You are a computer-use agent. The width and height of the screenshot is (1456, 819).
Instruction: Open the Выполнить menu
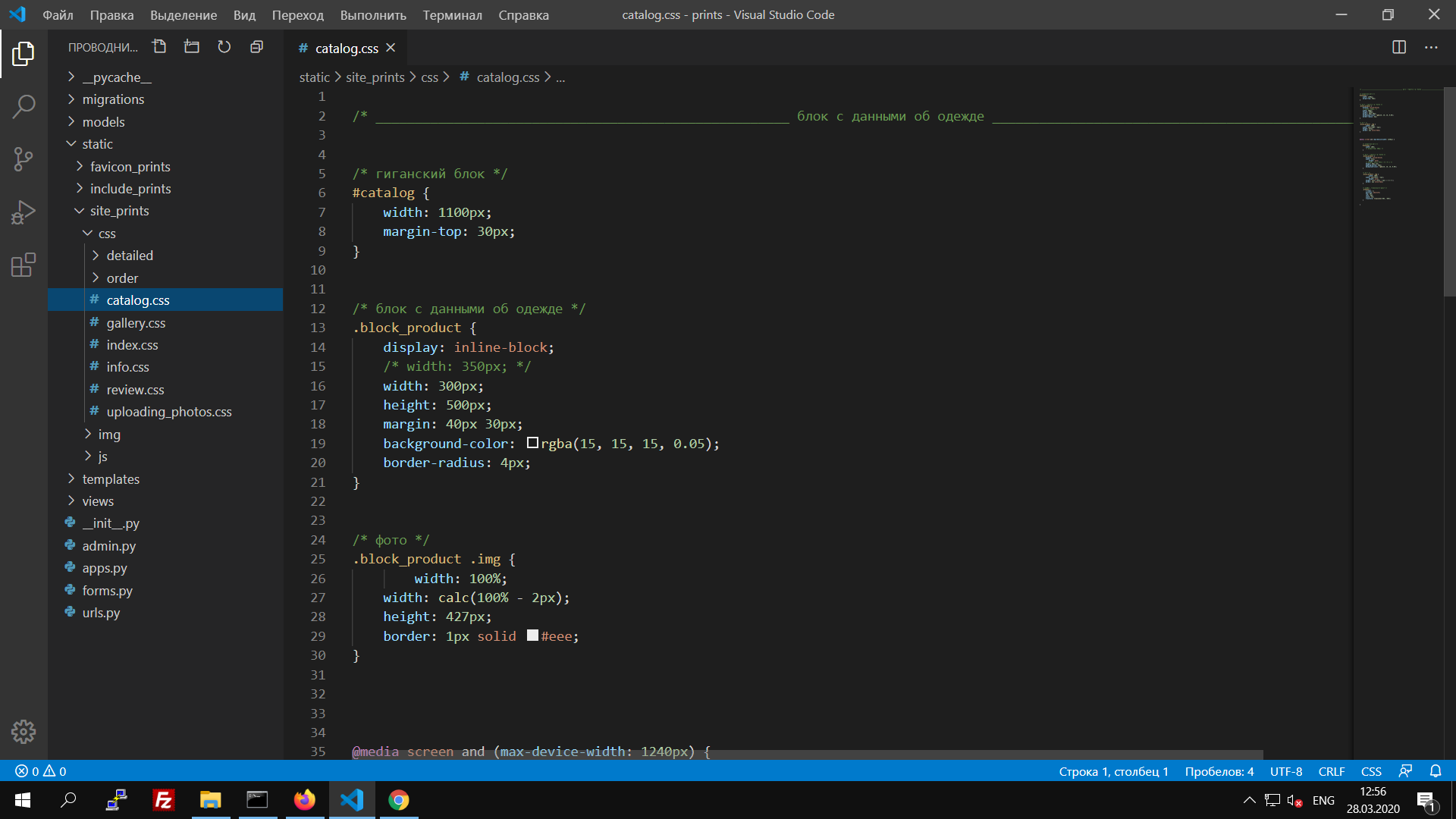coord(373,14)
